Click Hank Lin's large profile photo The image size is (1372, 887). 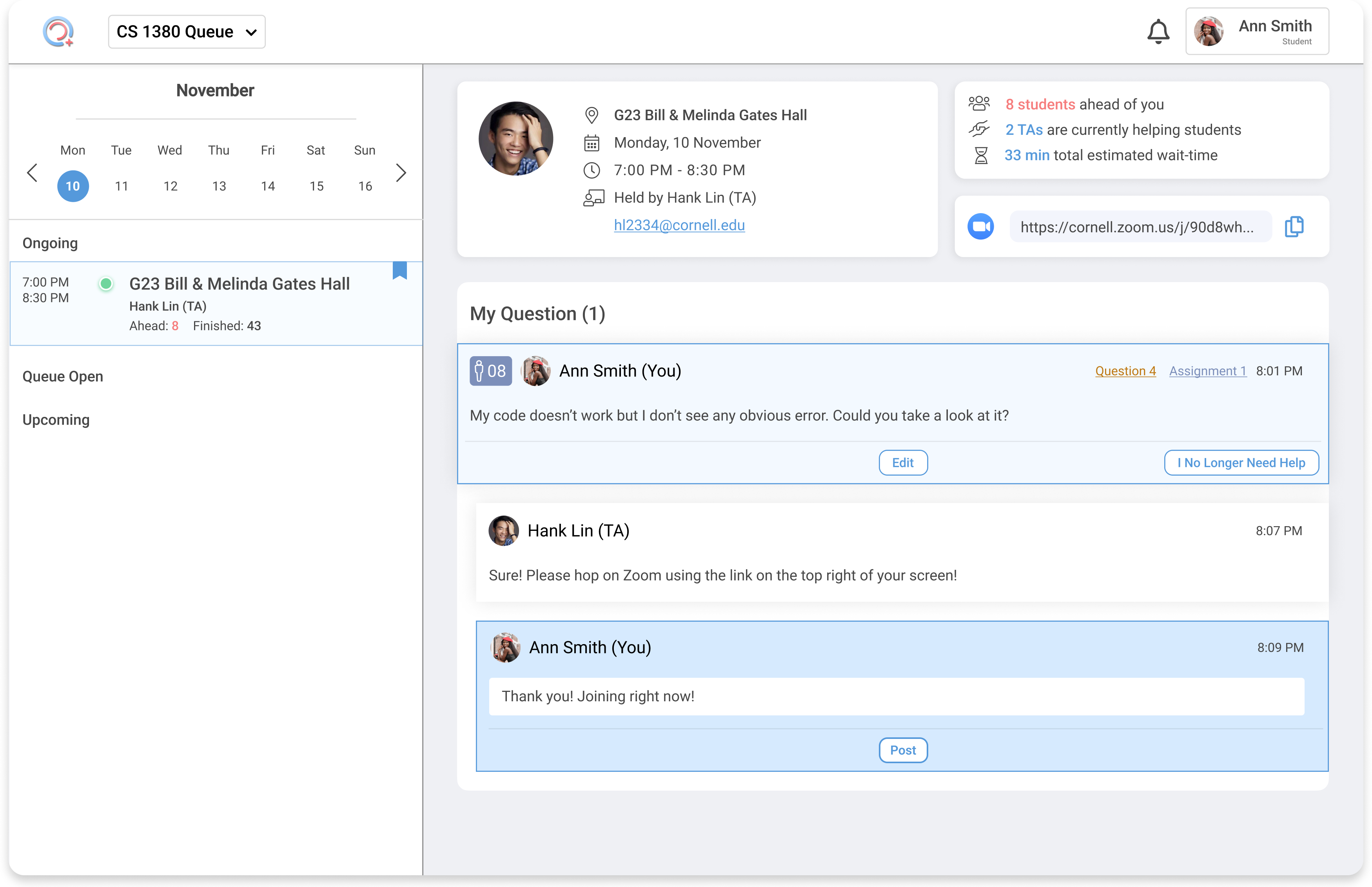click(x=516, y=139)
